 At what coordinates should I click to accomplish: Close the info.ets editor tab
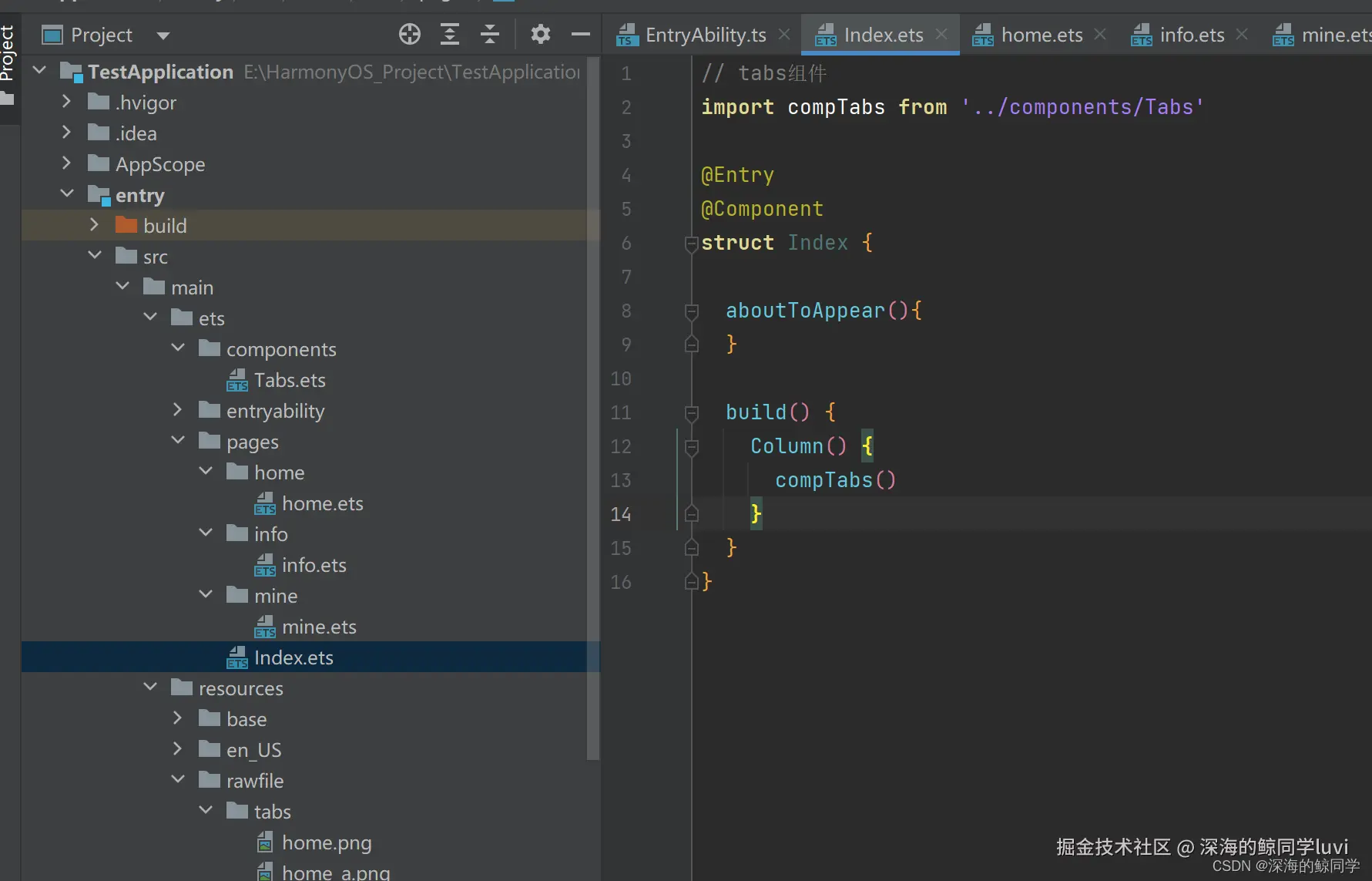click(1242, 35)
